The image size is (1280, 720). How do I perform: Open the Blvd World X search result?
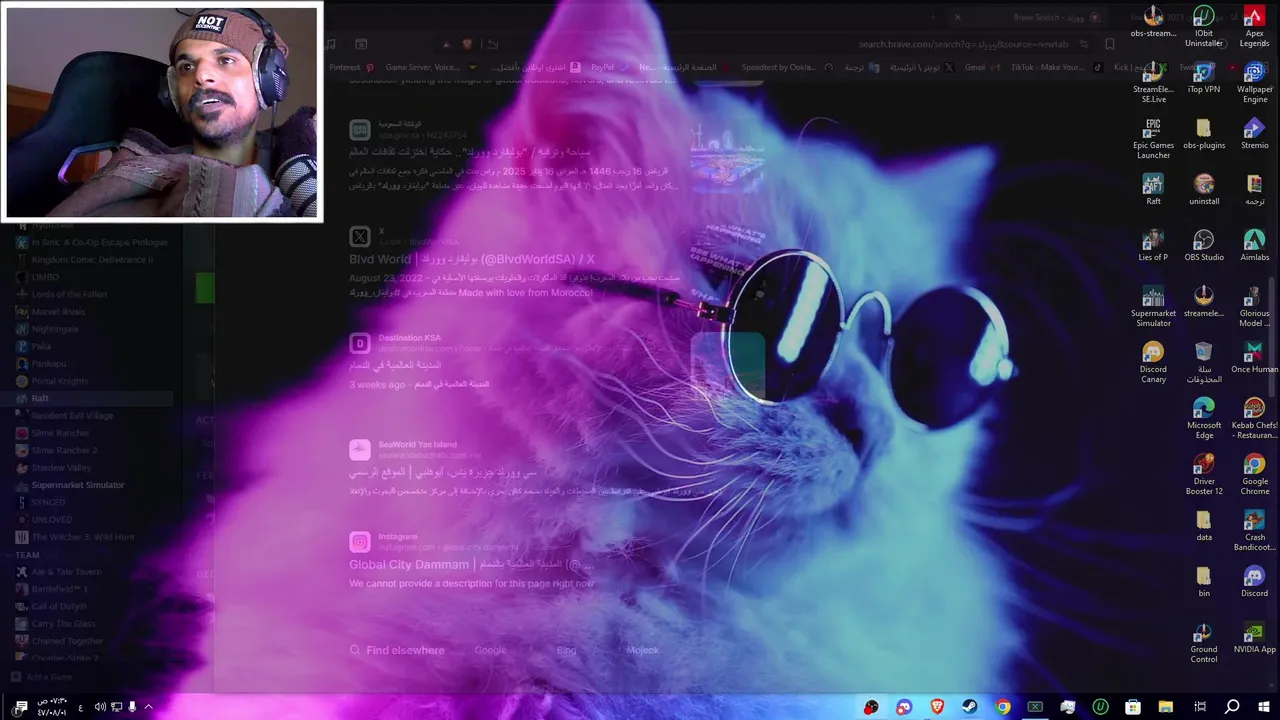click(x=472, y=259)
